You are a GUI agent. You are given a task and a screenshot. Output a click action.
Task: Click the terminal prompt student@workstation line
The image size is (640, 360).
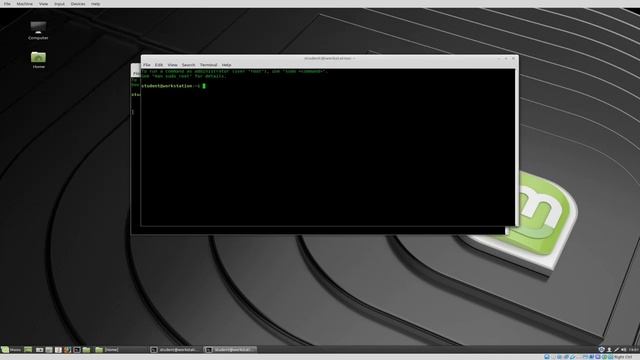click(x=170, y=86)
